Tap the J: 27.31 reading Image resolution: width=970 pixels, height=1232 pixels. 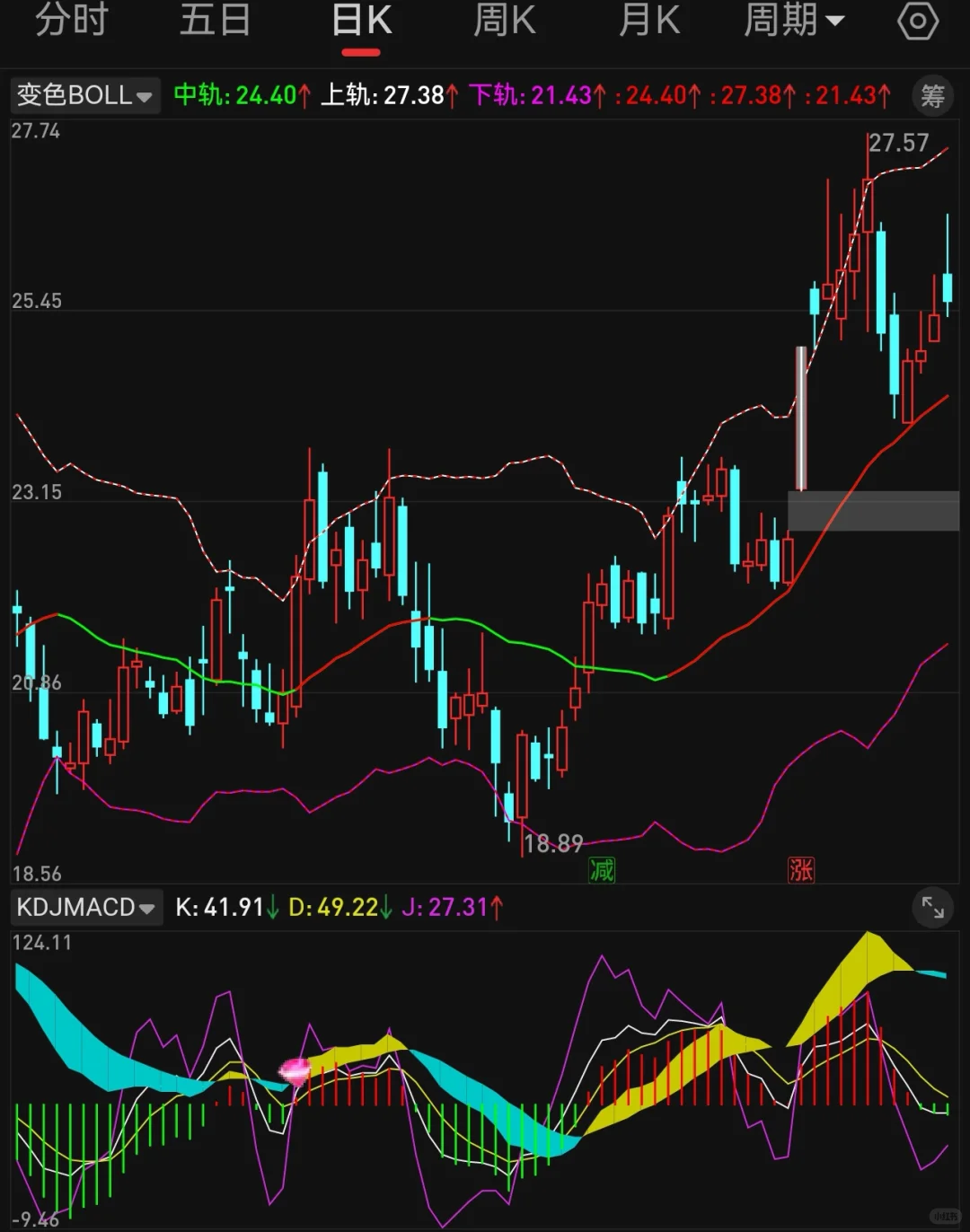[453, 908]
